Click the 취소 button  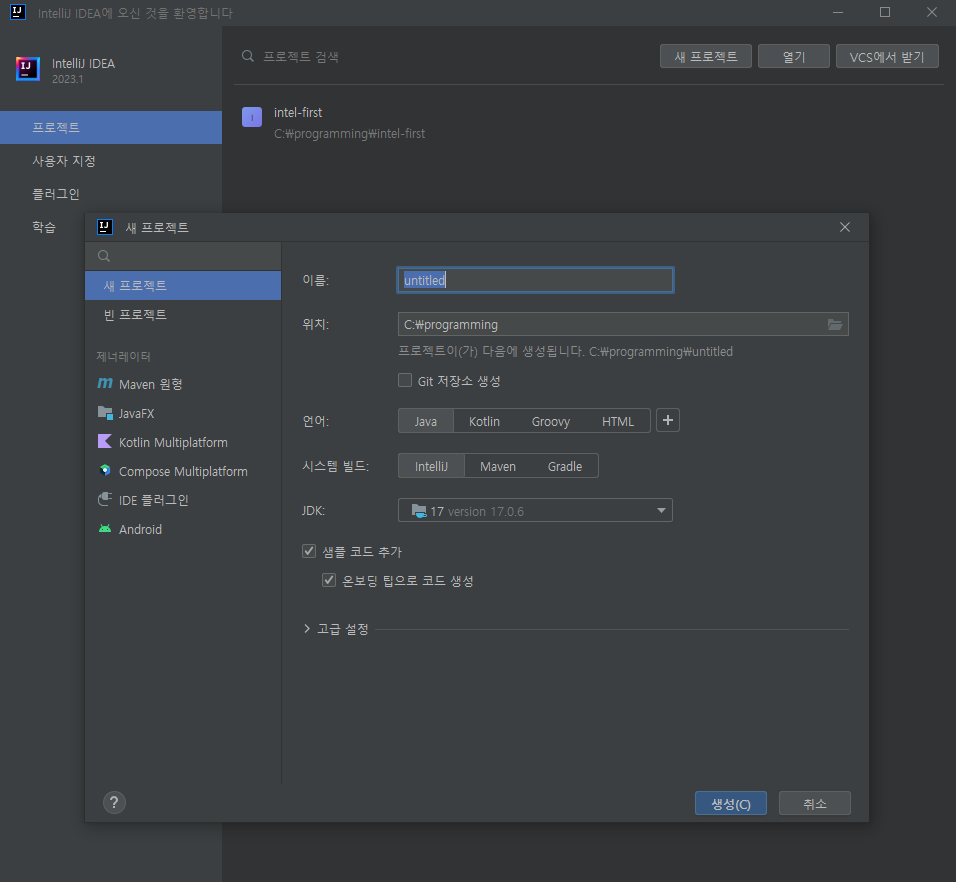pyautogui.click(x=815, y=803)
